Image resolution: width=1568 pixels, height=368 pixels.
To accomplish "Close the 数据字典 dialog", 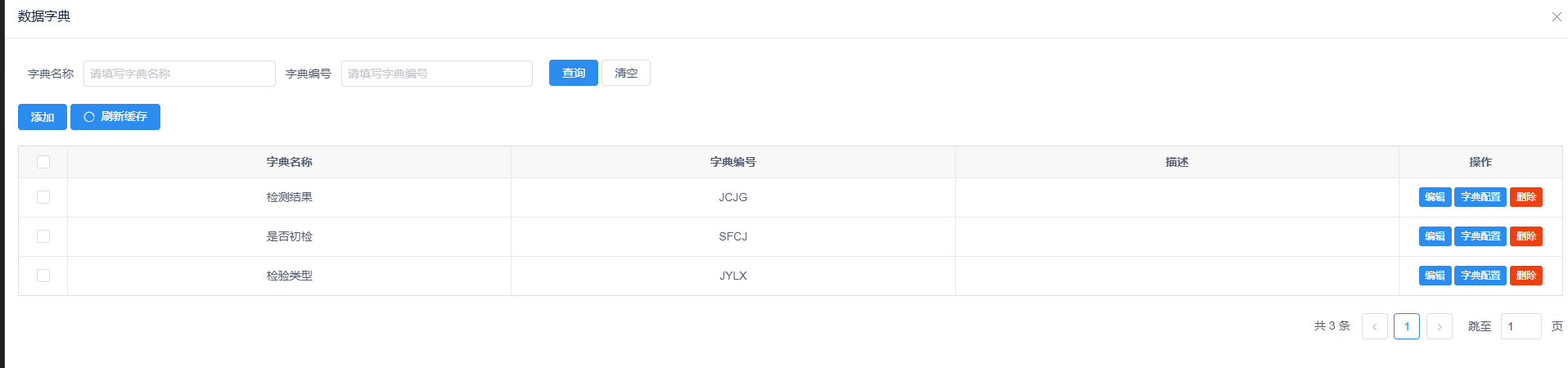I will point(1556,17).
